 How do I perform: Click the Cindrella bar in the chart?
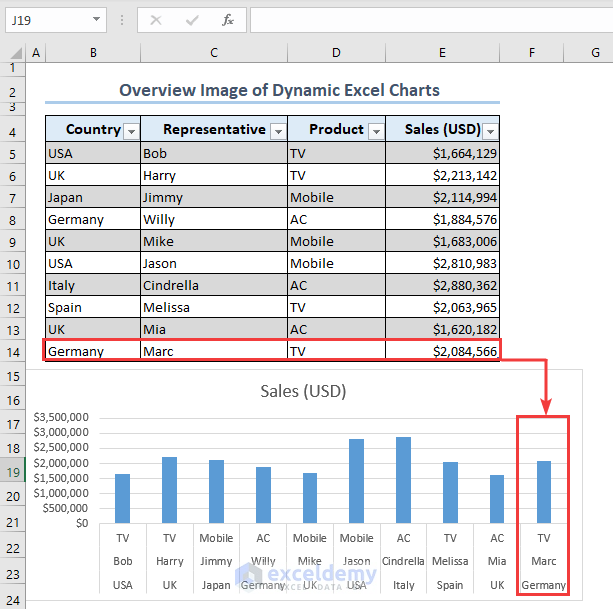click(403, 479)
